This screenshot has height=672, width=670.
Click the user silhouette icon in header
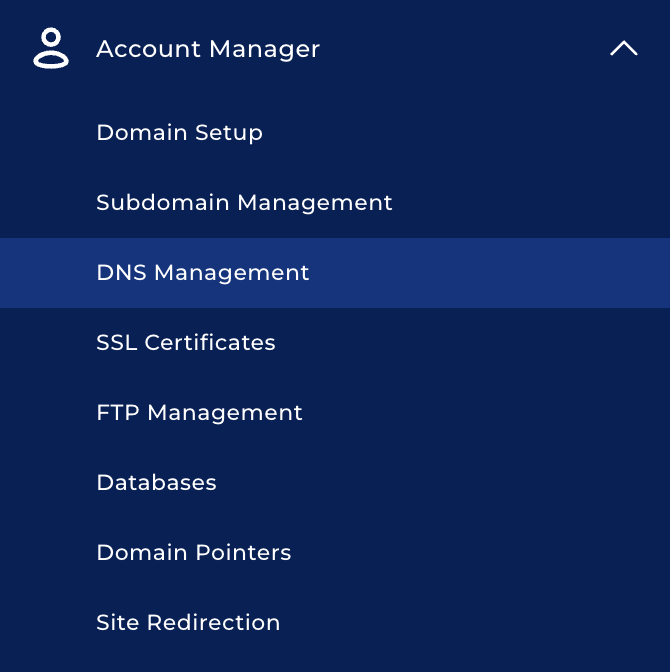point(51,48)
